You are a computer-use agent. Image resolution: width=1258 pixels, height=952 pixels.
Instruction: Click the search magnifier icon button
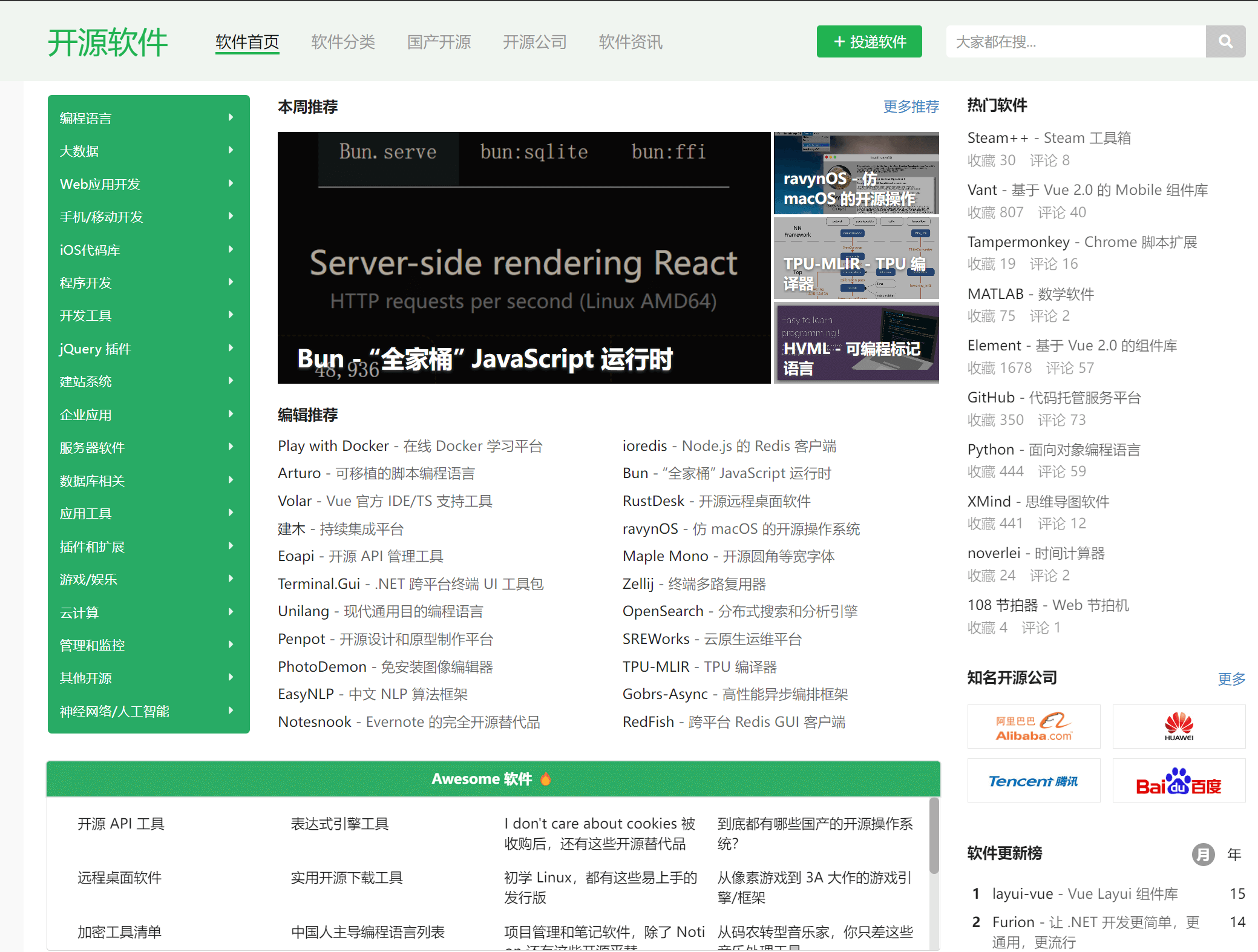(1225, 42)
